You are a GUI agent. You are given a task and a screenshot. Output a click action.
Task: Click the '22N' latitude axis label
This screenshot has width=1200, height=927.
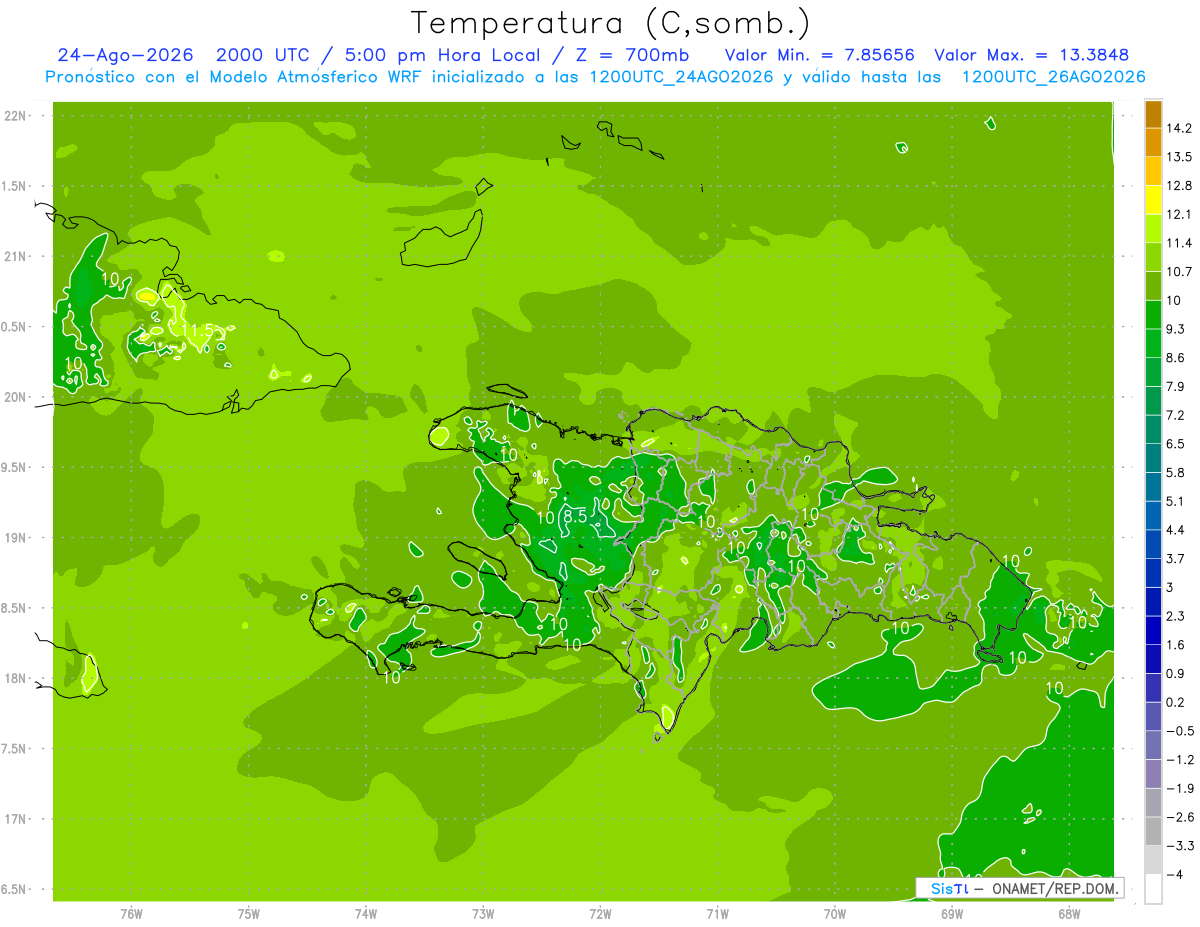[x=16, y=115]
